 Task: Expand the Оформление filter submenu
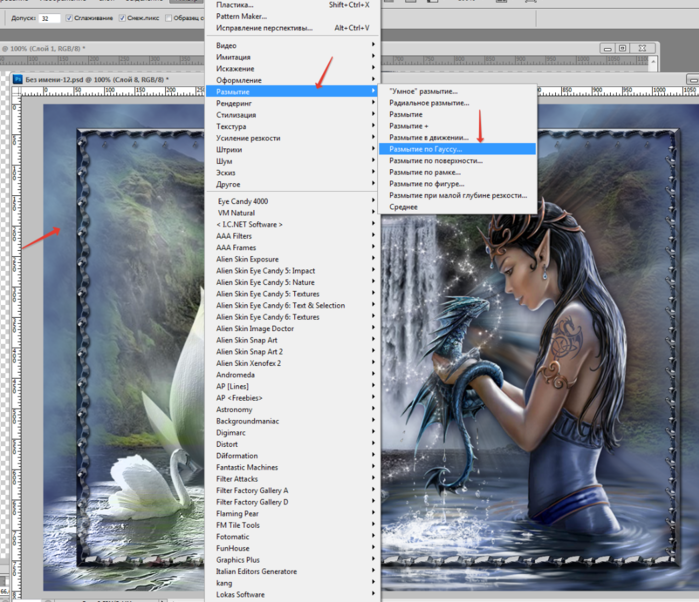click(293, 80)
